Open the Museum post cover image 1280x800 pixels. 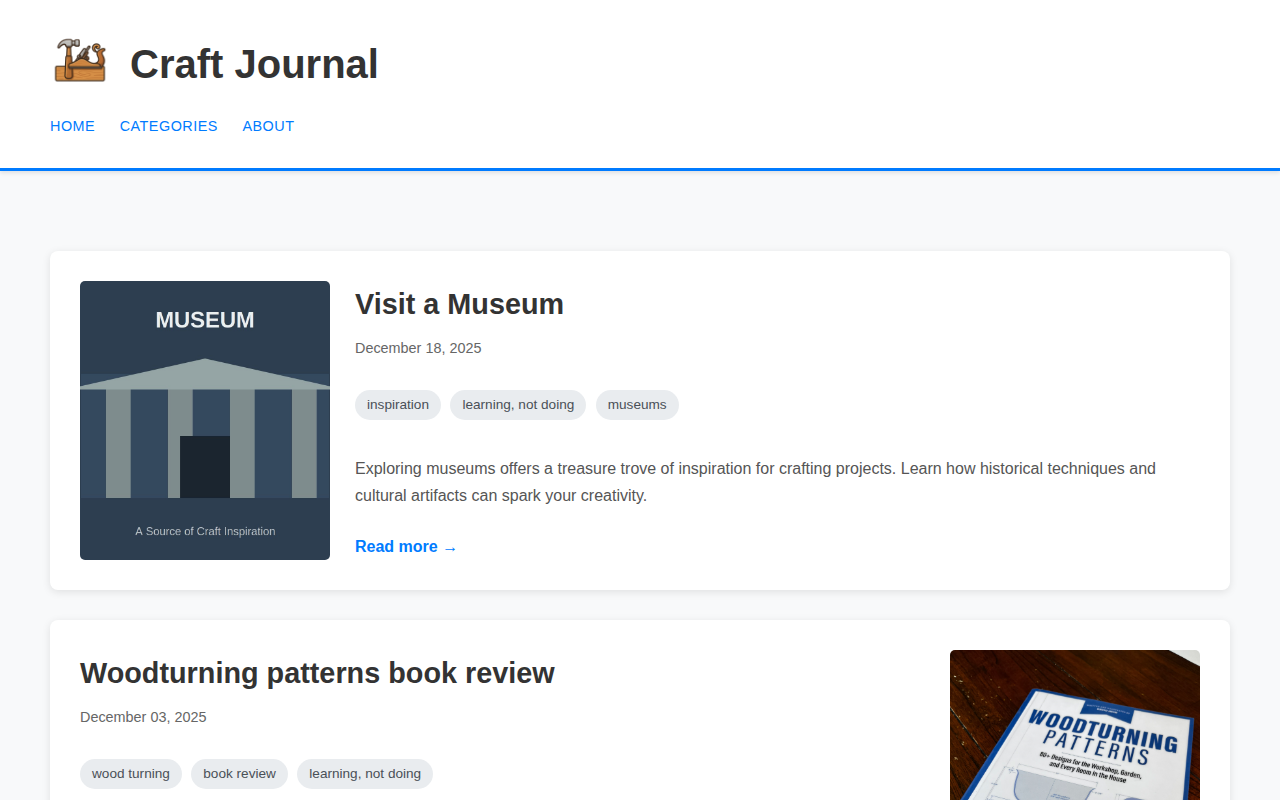point(205,420)
